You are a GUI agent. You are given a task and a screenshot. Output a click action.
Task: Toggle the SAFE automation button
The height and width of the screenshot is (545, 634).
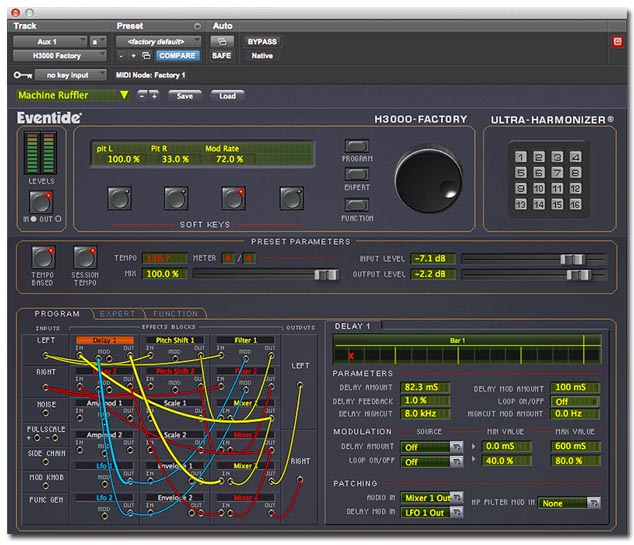pyautogui.click(x=222, y=56)
